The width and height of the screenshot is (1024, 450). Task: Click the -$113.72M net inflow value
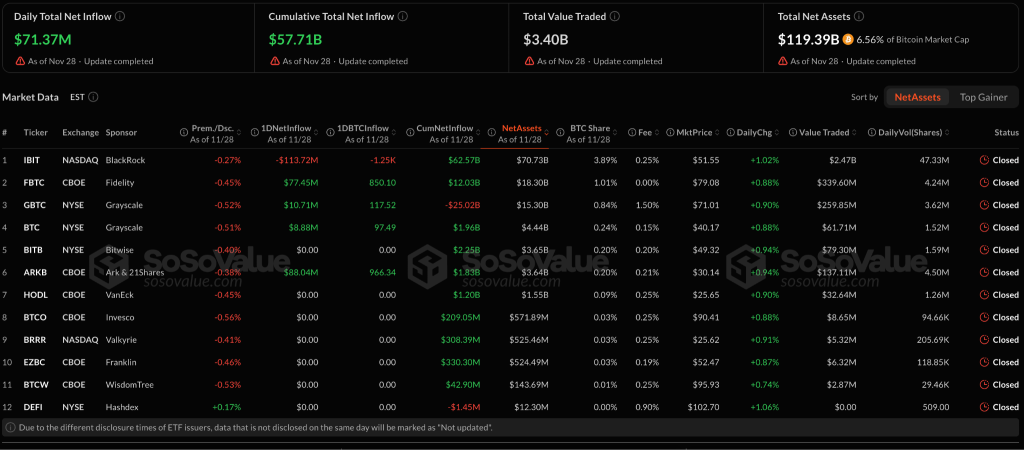pyautogui.click(x=296, y=160)
